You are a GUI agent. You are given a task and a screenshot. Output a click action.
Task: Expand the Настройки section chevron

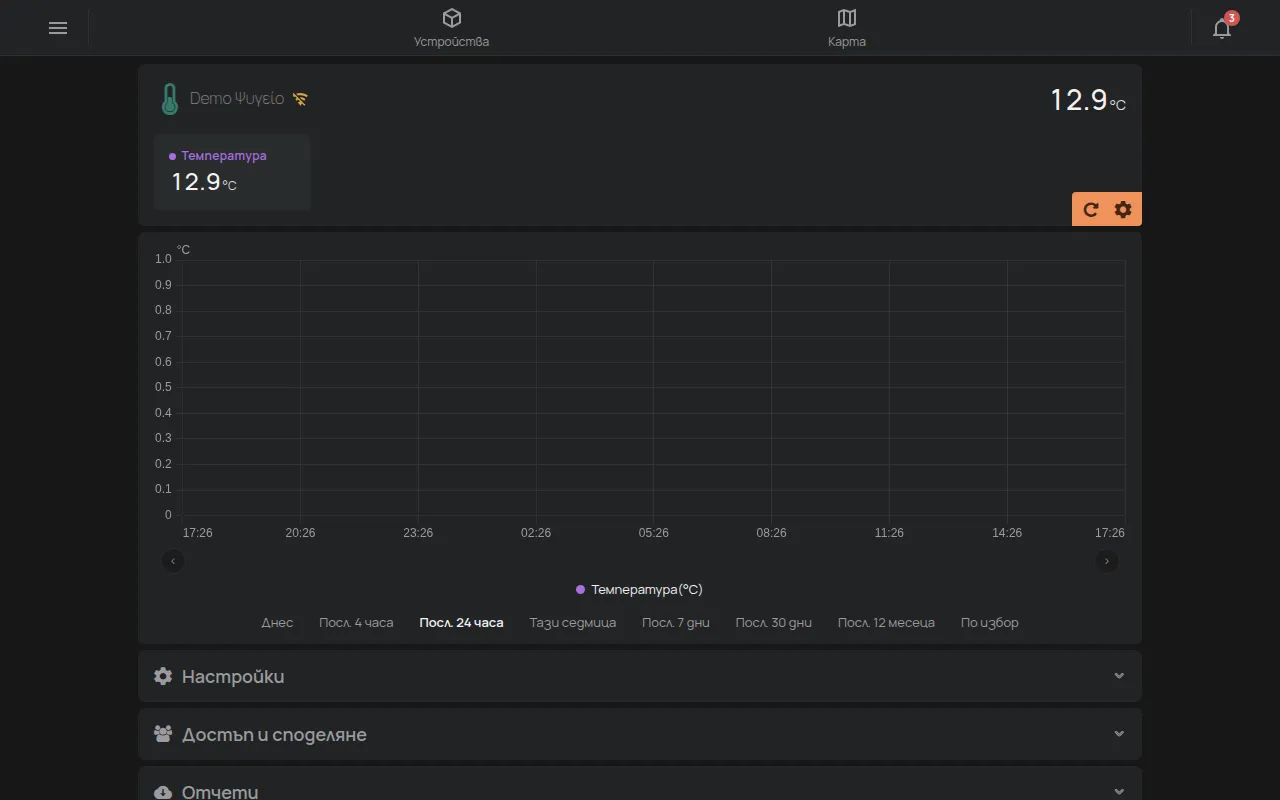(x=1119, y=676)
